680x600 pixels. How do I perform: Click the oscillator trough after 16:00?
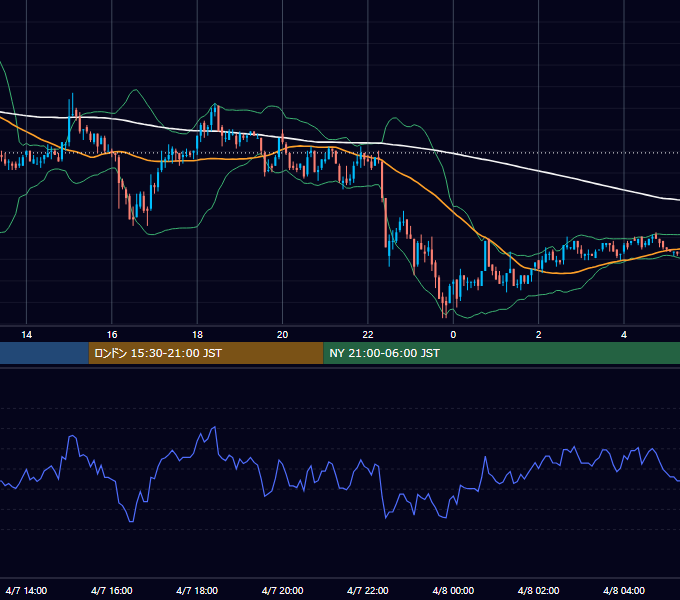click(131, 520)
